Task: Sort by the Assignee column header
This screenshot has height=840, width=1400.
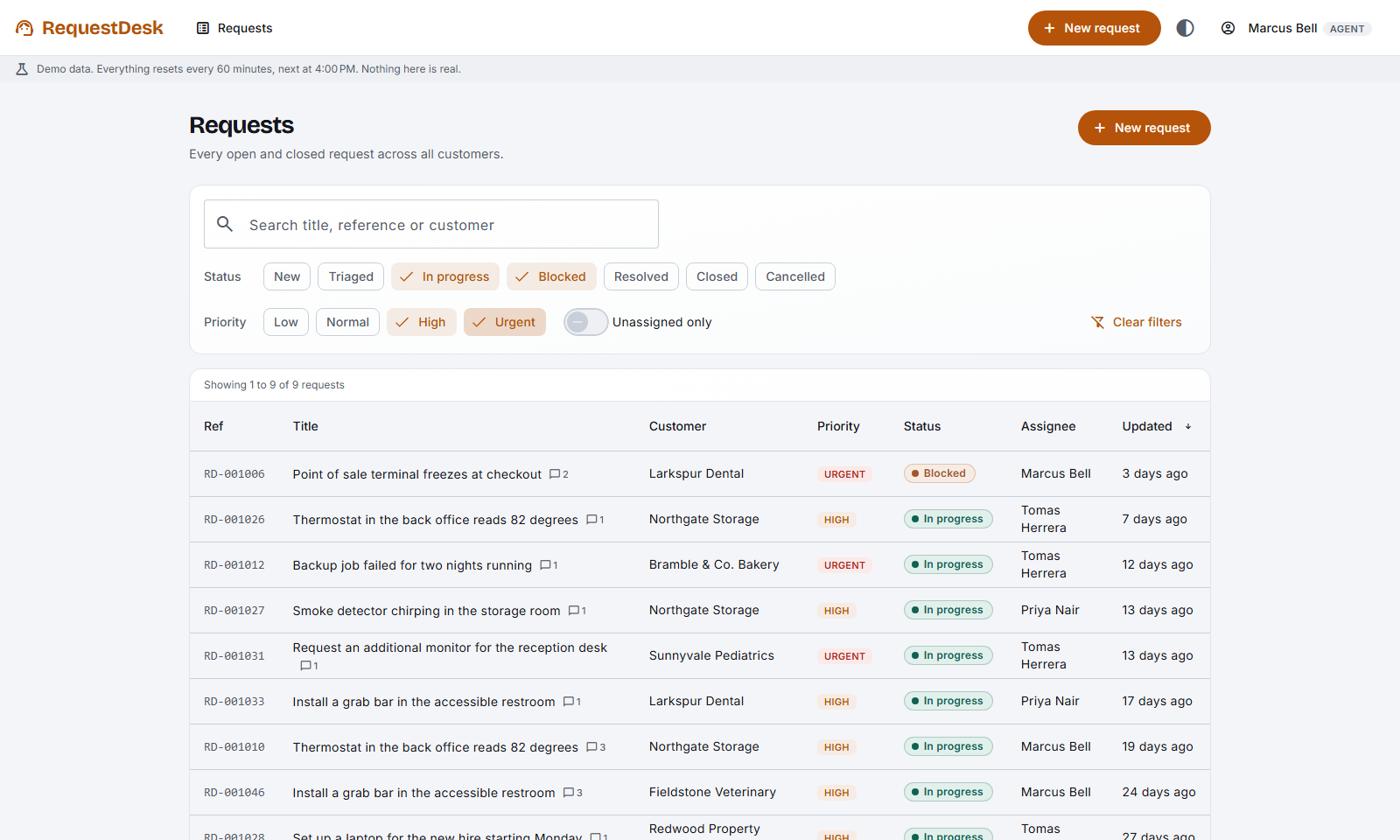Action: pos(1048,426)
